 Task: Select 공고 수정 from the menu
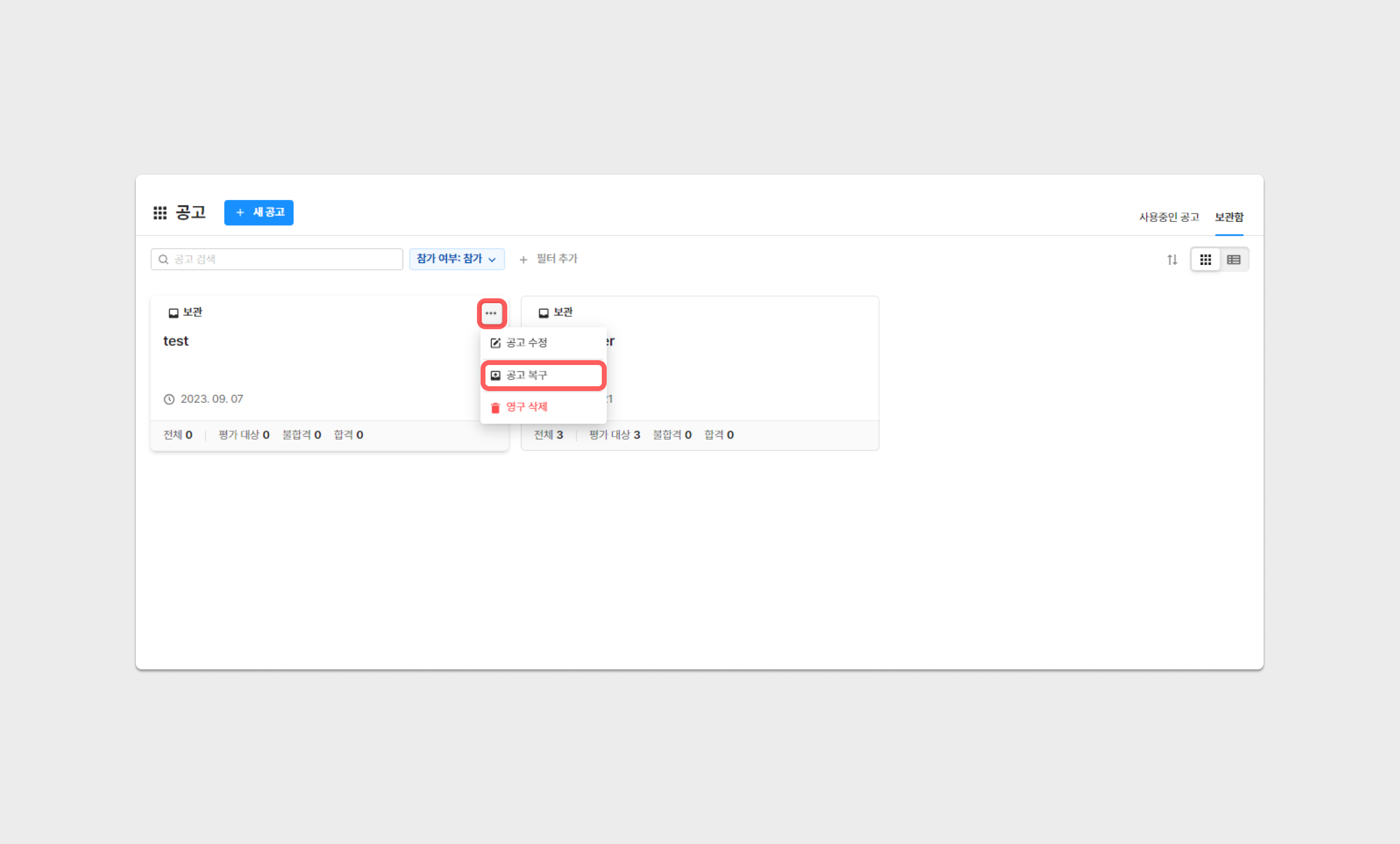point(526,343)
